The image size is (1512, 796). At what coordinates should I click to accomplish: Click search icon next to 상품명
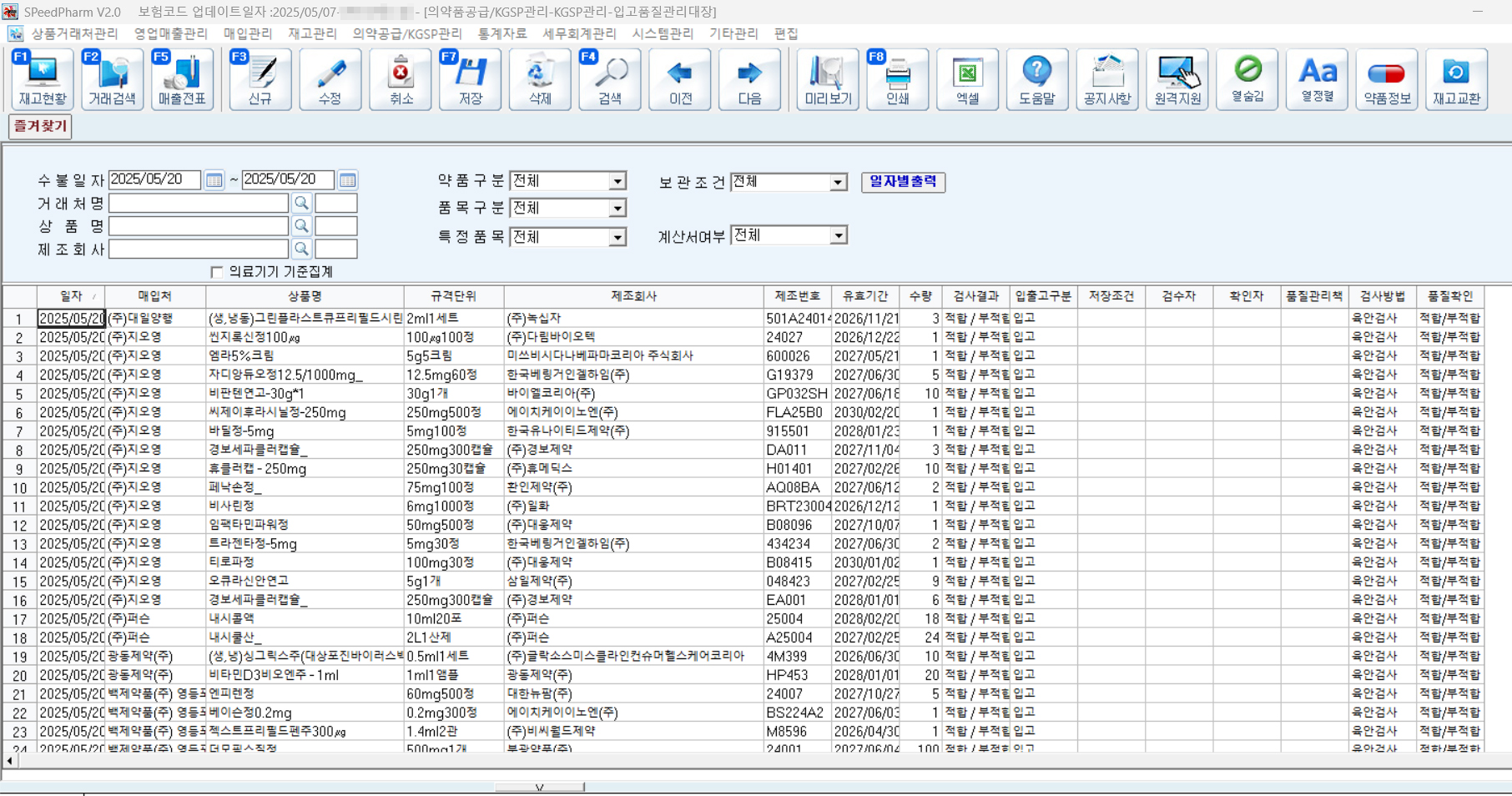[301, 226]
